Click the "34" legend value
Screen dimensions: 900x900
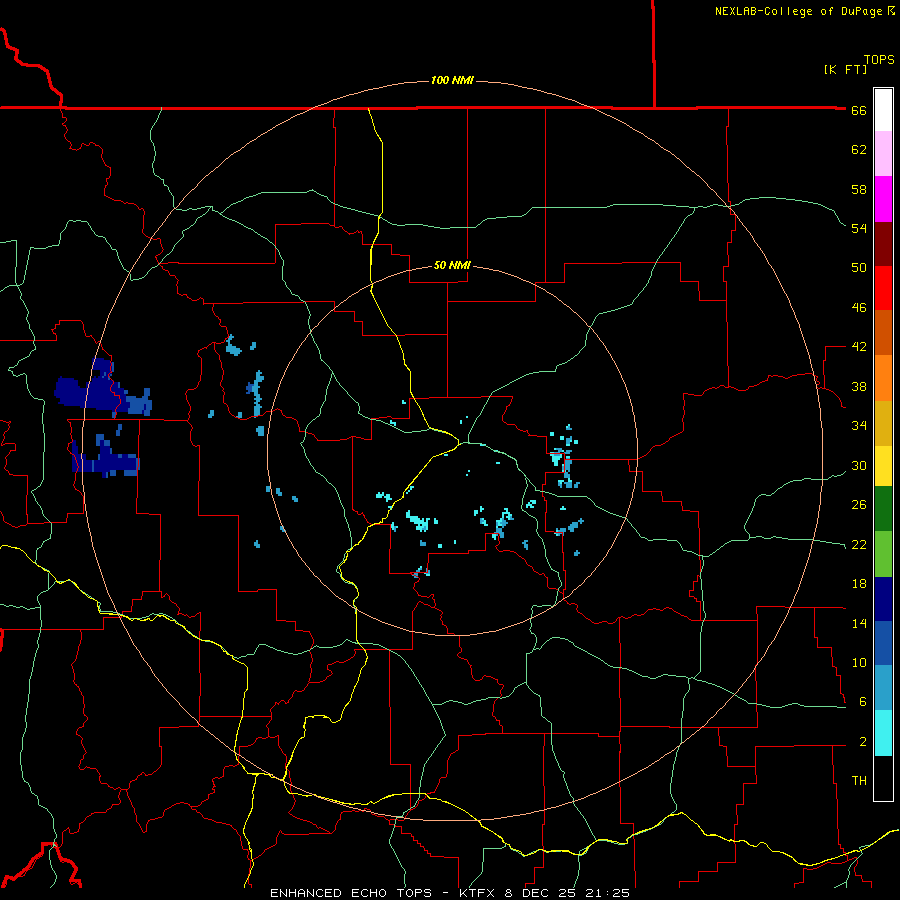click(x=859, y=426)
